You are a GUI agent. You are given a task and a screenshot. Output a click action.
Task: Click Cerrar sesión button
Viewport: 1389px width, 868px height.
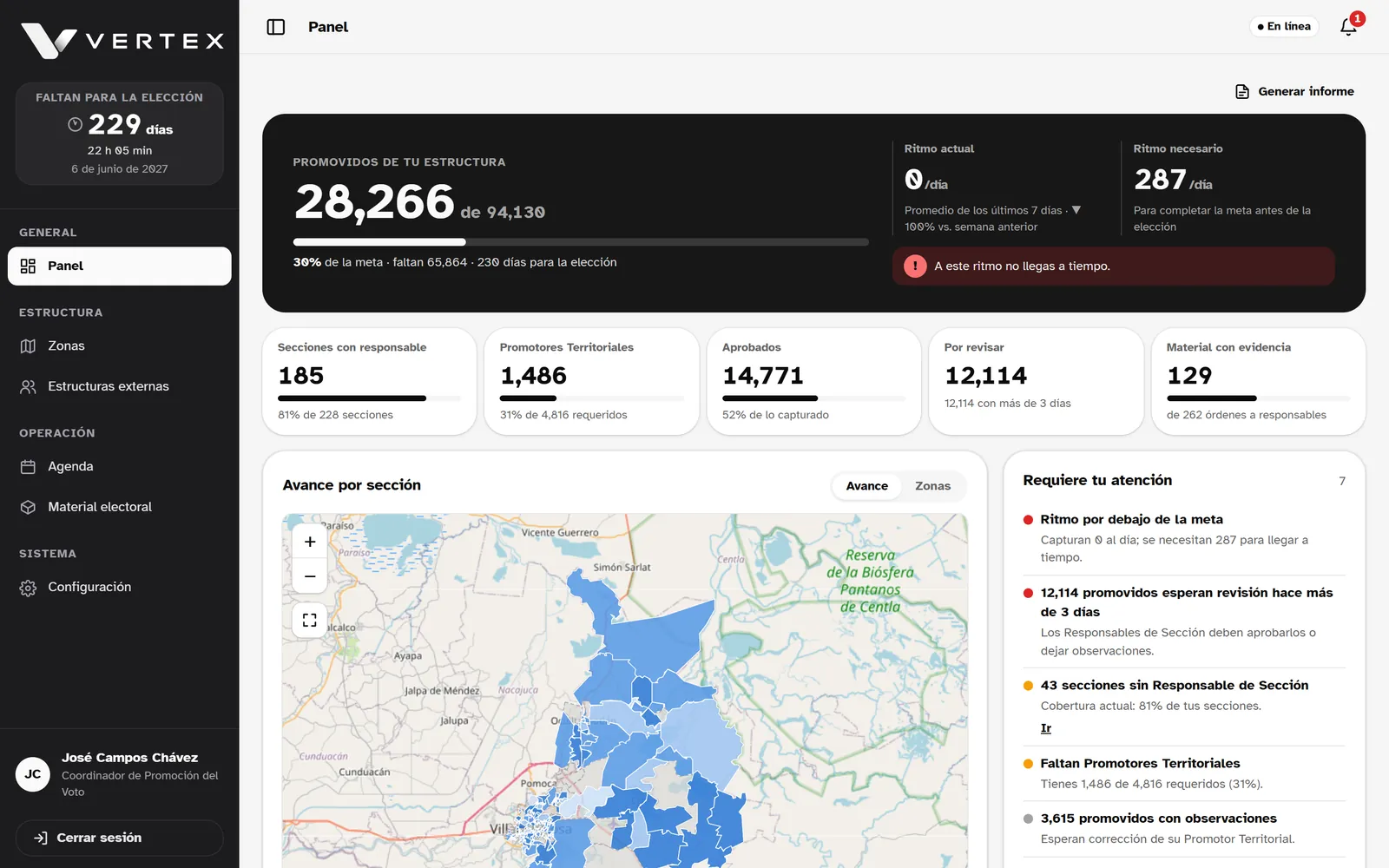(120, 838)
